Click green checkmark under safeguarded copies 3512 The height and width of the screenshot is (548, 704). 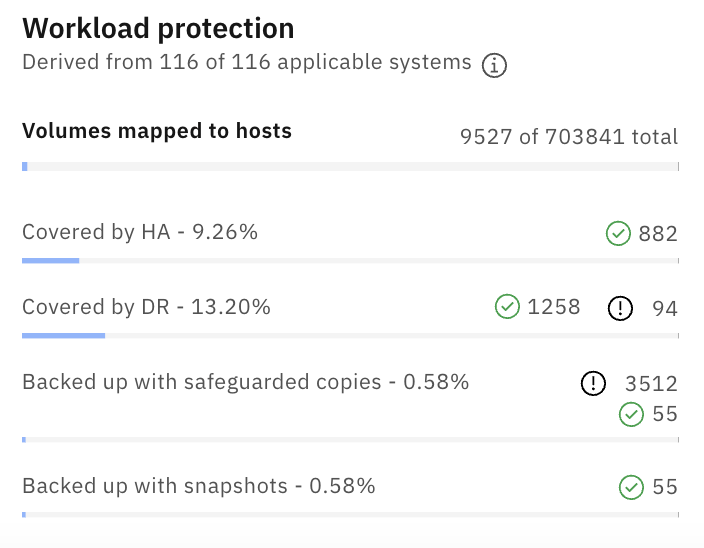coord(632,414)
